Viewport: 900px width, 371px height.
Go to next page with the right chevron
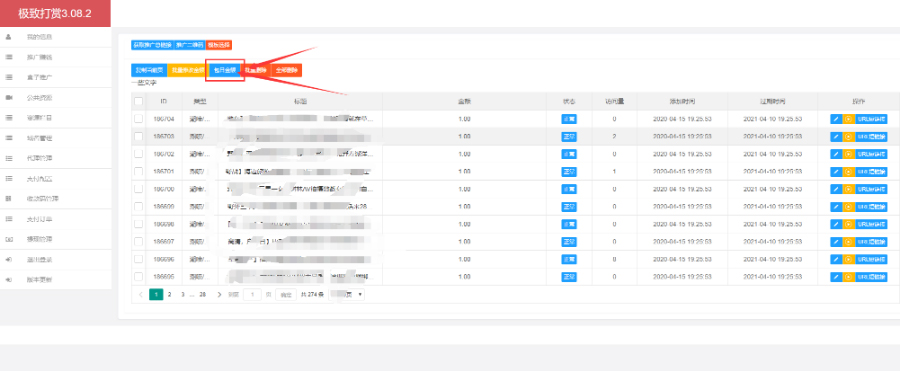(x=219, y=294)
